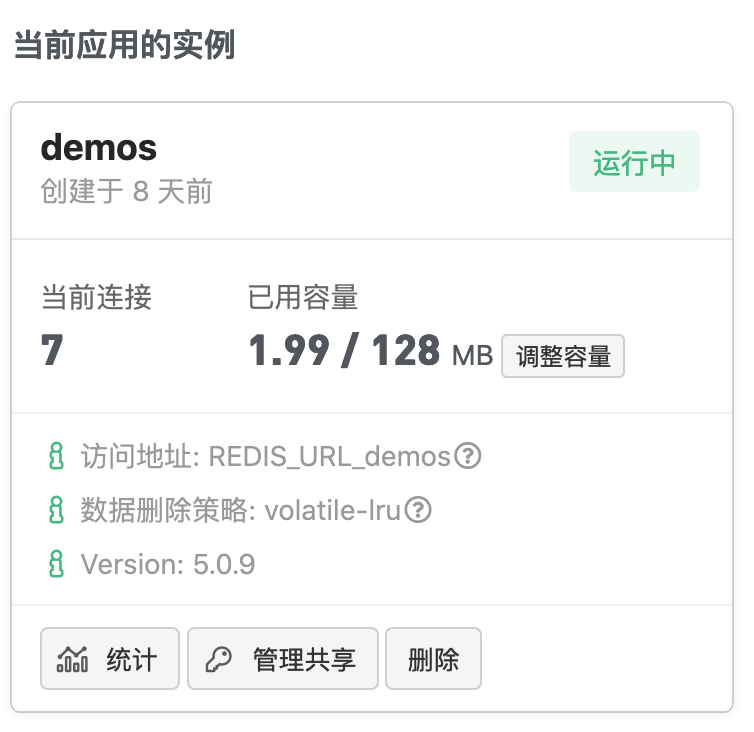Viewport: 754px width, 732px height.
Task: Click the 创建于 8 天前 timestamp
Action: click(126, 191)
